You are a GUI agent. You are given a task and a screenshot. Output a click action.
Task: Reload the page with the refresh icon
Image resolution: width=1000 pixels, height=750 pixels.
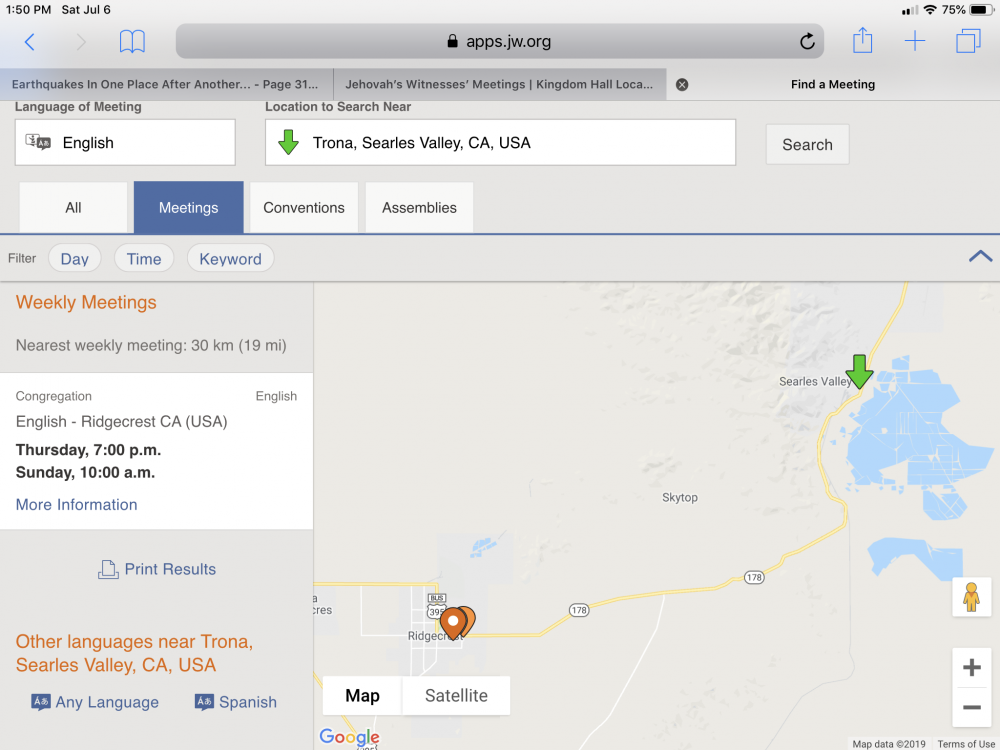(807, 41)
